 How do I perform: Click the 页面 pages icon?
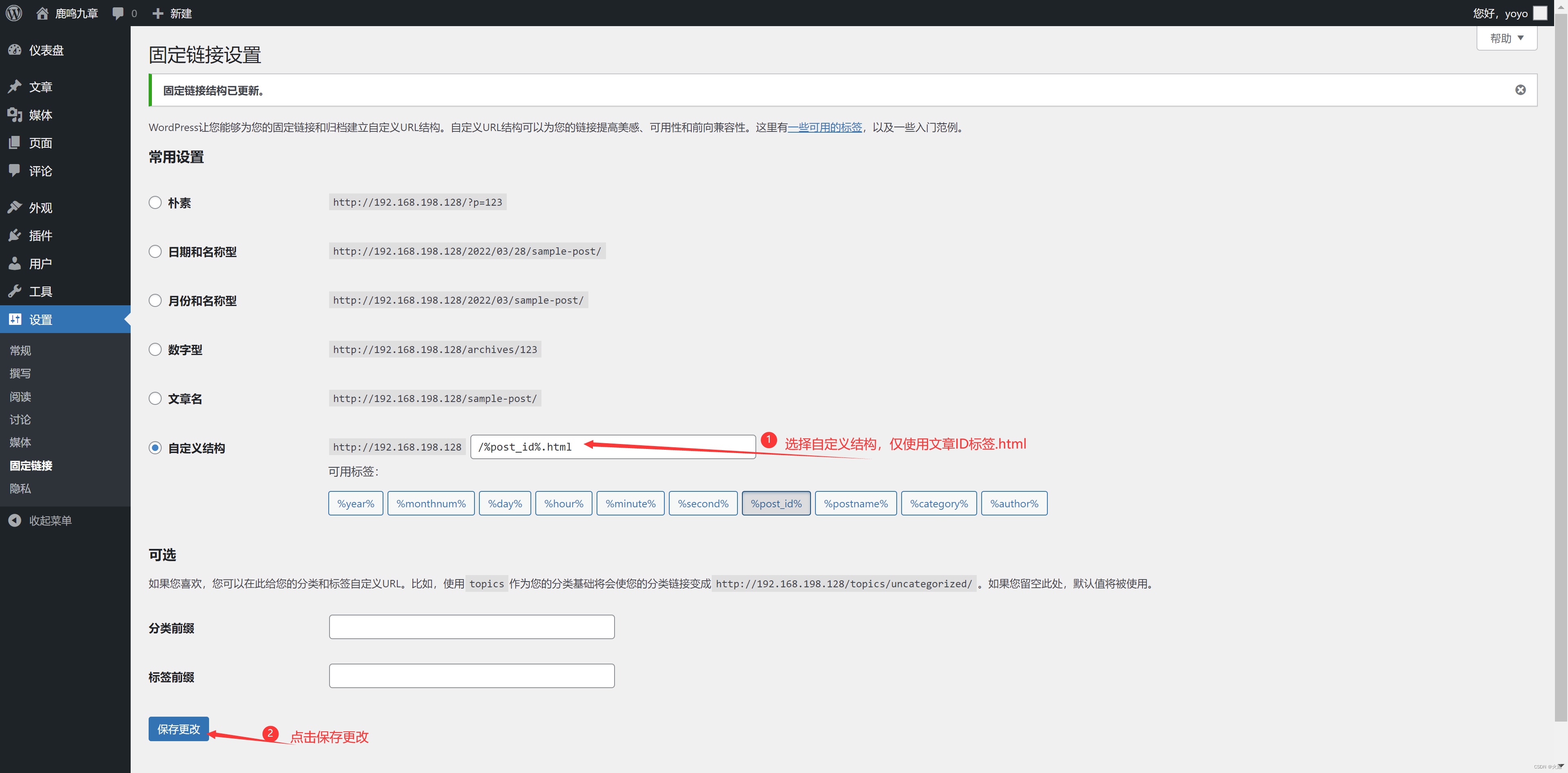(15, 143)
